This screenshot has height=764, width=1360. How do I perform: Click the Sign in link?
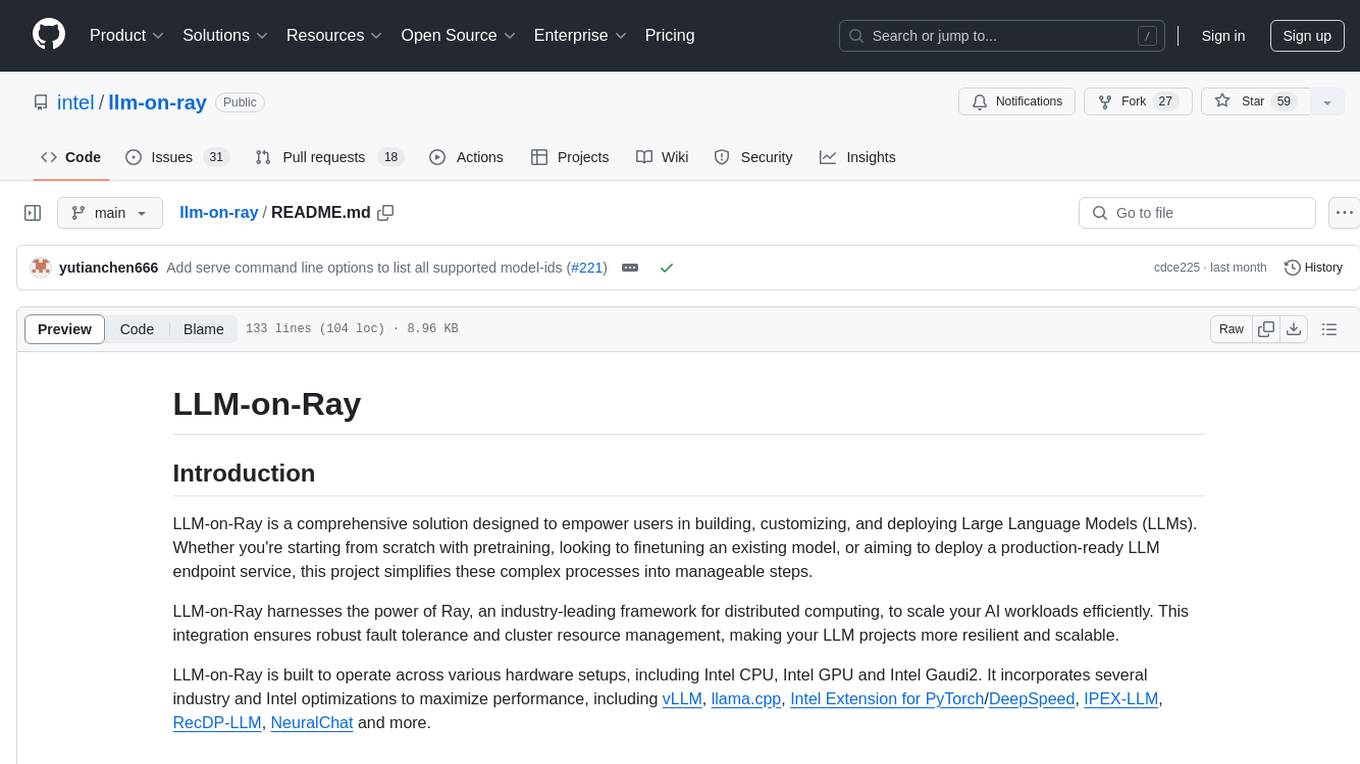point(1223,36)
